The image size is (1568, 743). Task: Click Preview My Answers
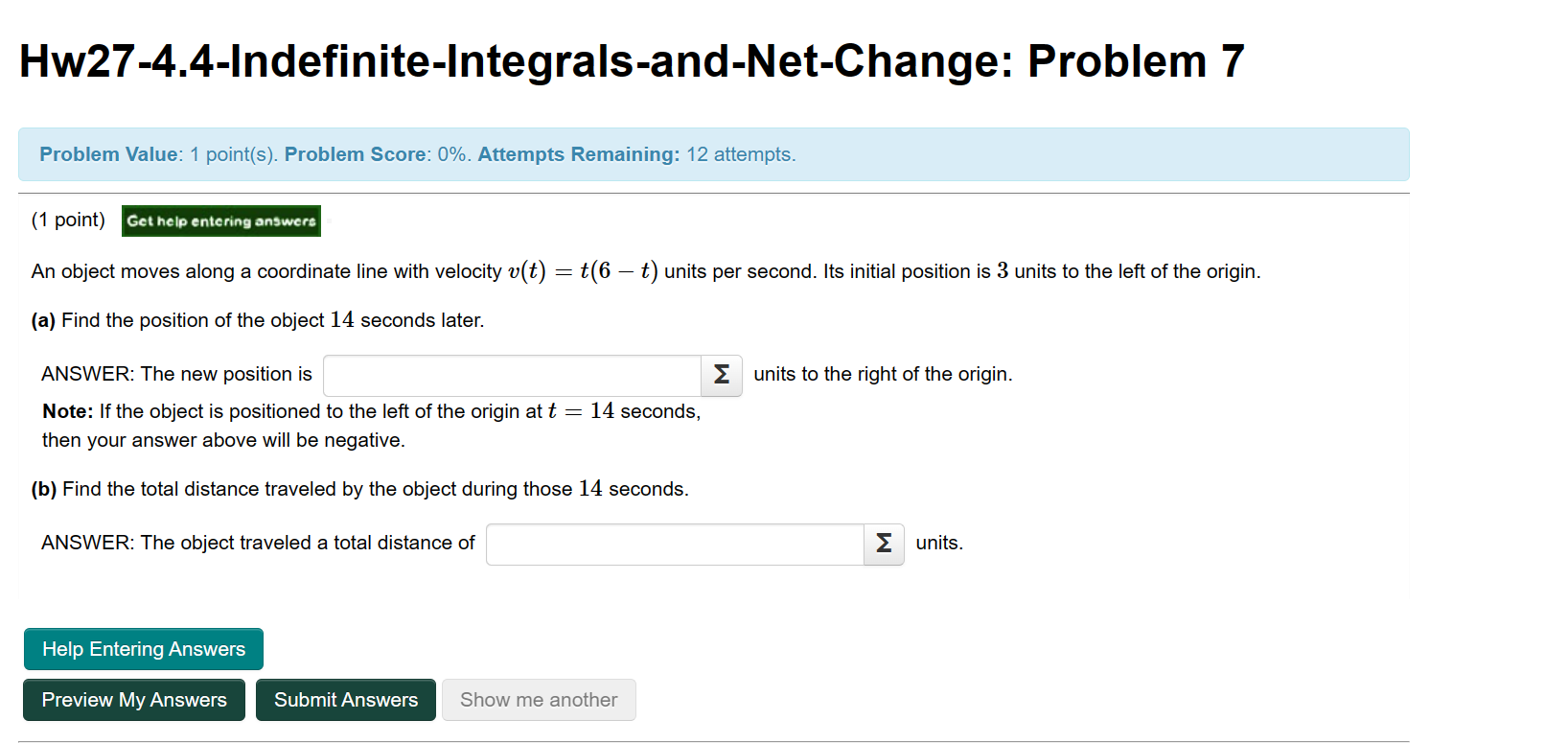coord(133,700)
